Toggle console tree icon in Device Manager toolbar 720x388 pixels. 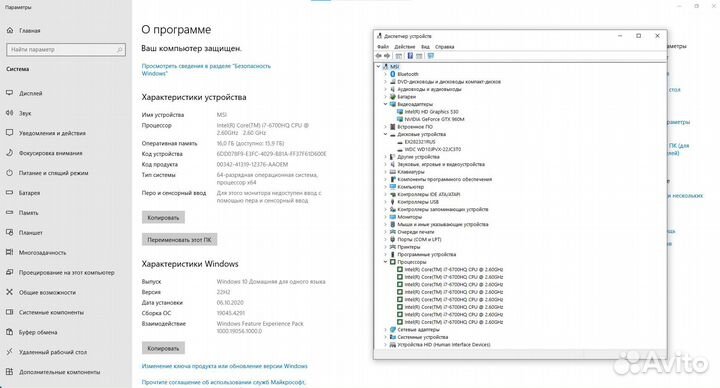coord(399,56)
